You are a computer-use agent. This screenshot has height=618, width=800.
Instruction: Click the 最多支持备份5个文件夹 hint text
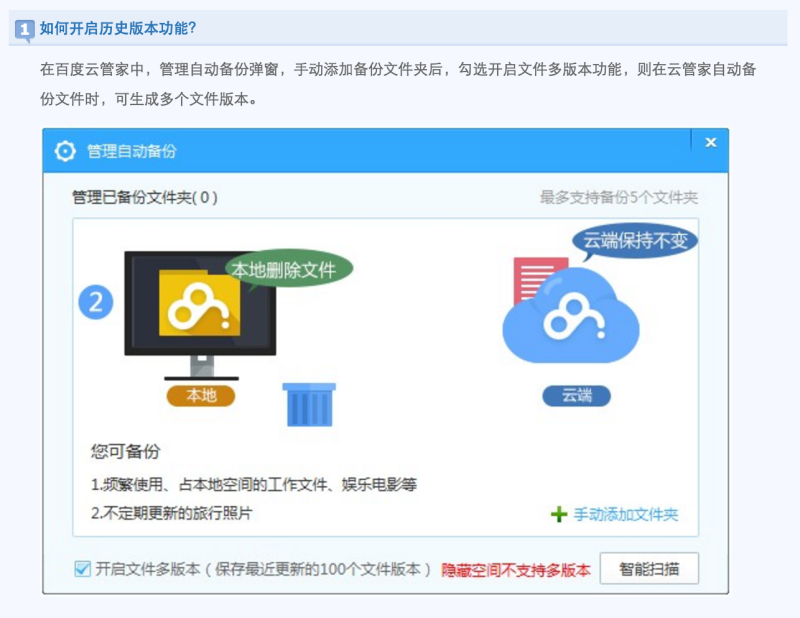pyautogui.click(x=618, y=197)
